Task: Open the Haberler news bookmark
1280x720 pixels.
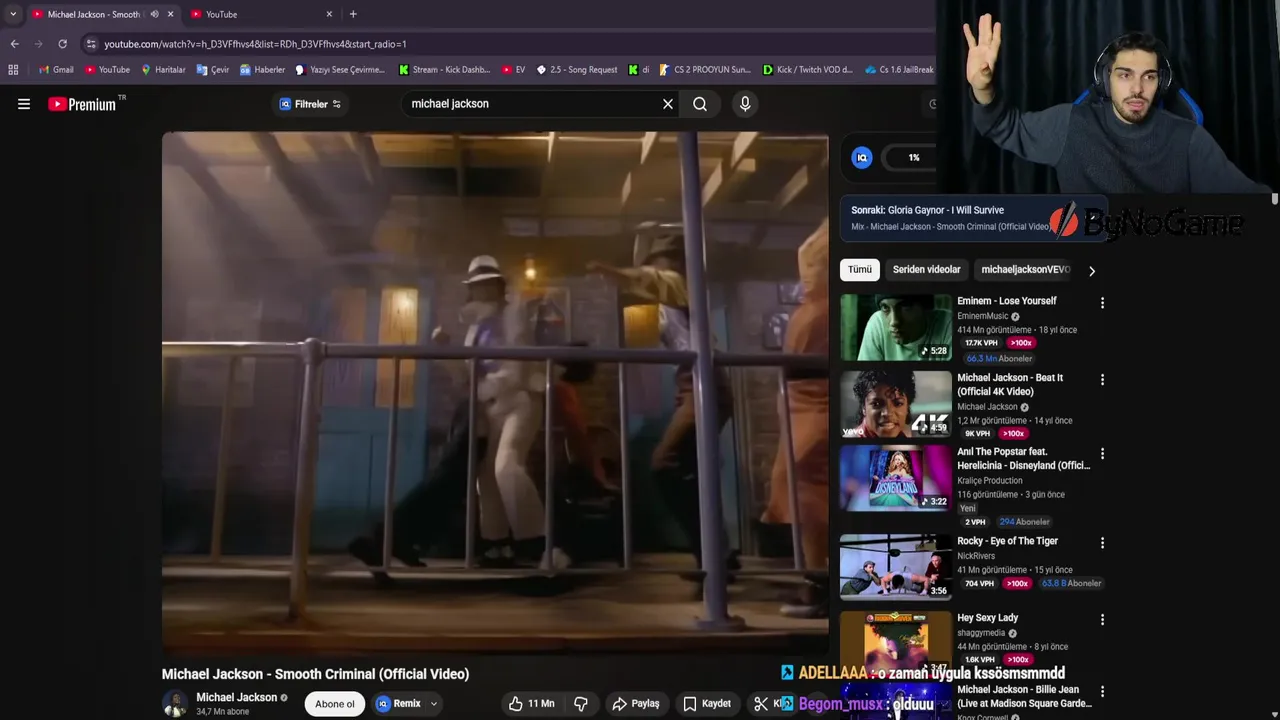Action: (262, 70)
